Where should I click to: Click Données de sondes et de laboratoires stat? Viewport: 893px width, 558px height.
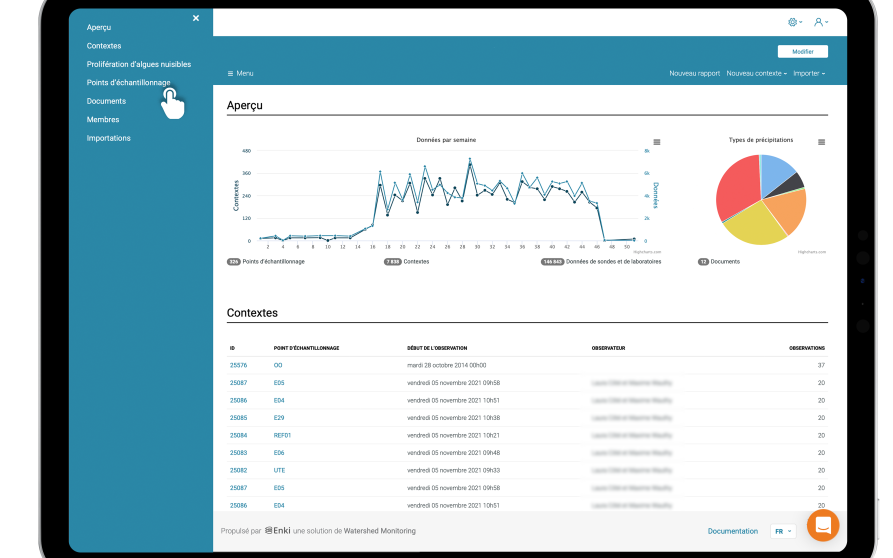pos(601,262)
